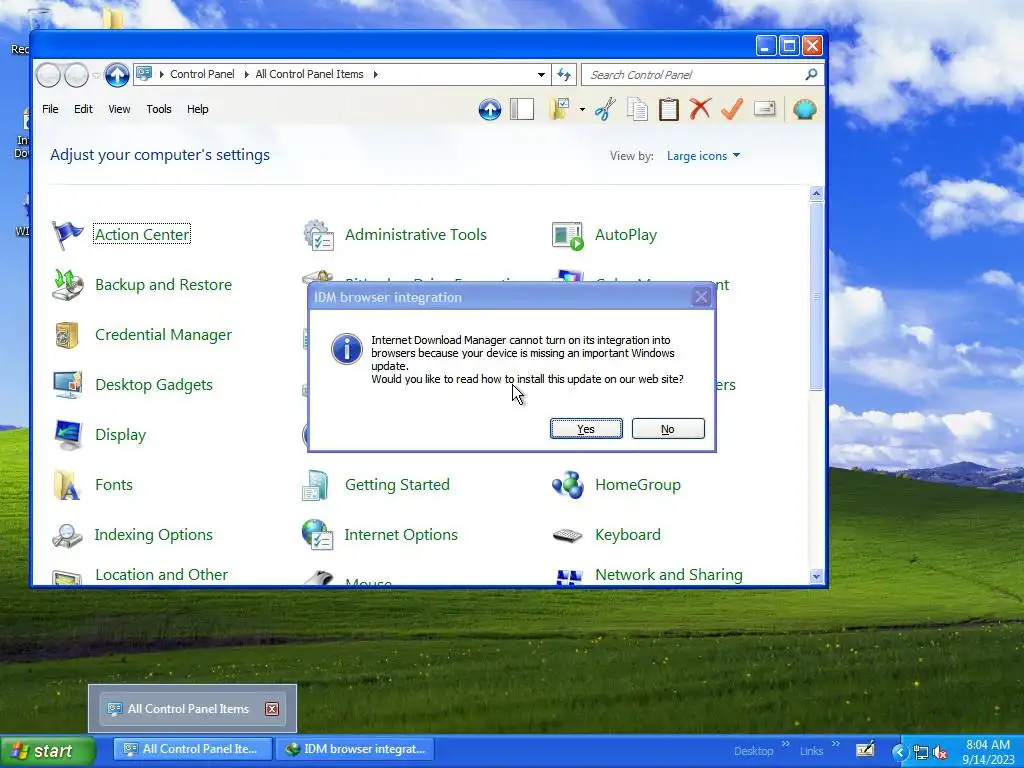Open the View menu
The width and height of the screenshot is (1024, 768).
pos(119,109)
